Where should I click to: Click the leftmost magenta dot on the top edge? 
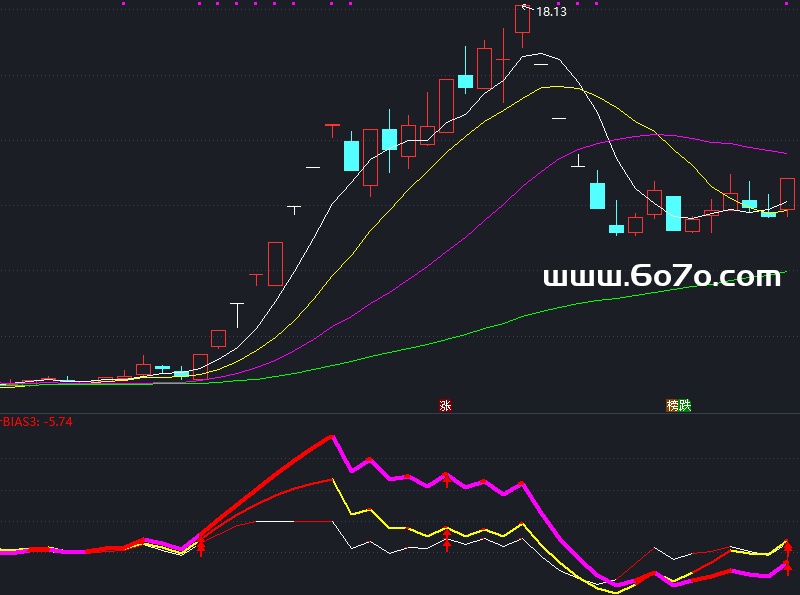tap(123, 4)
